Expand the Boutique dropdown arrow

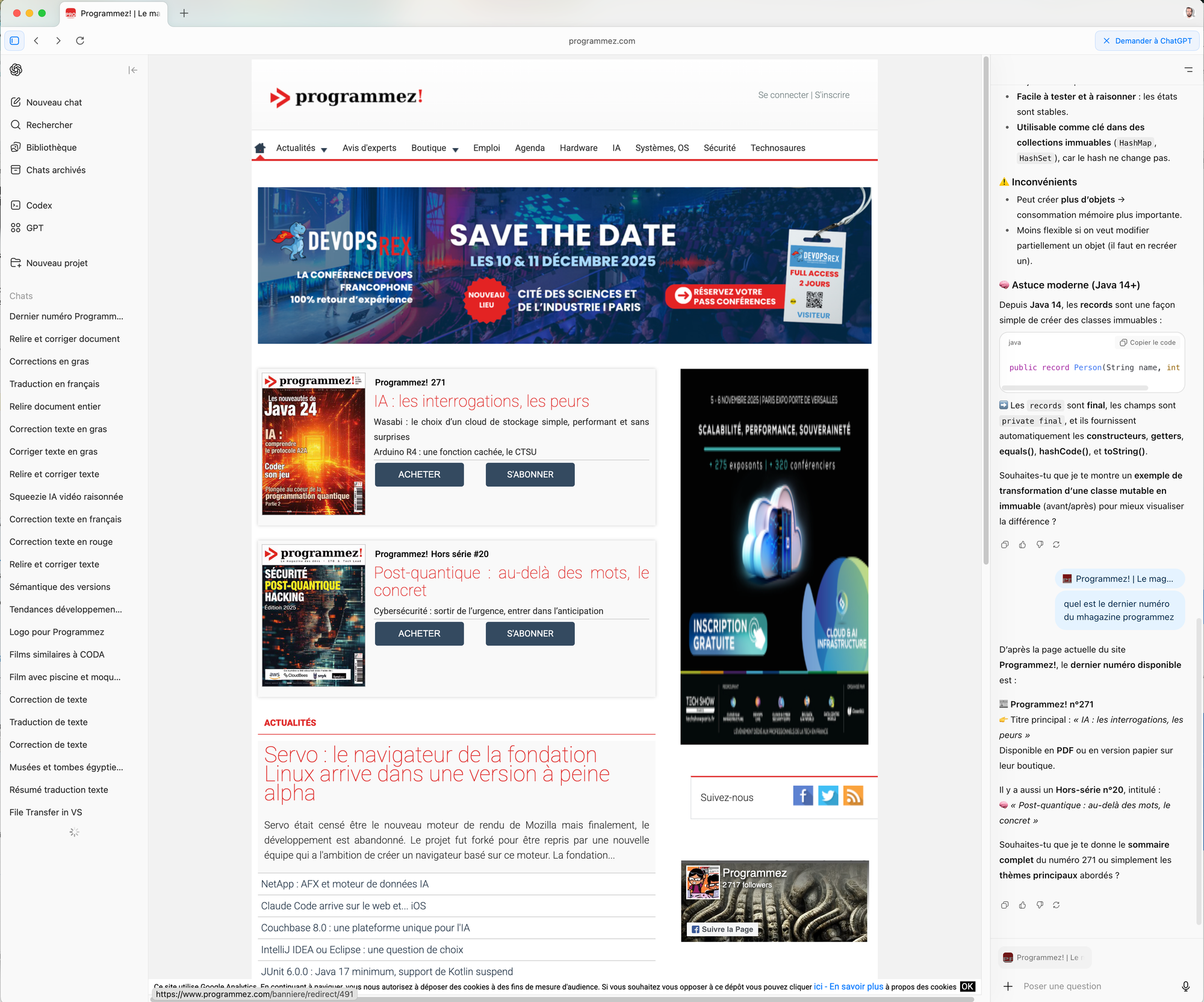[455, 149]
